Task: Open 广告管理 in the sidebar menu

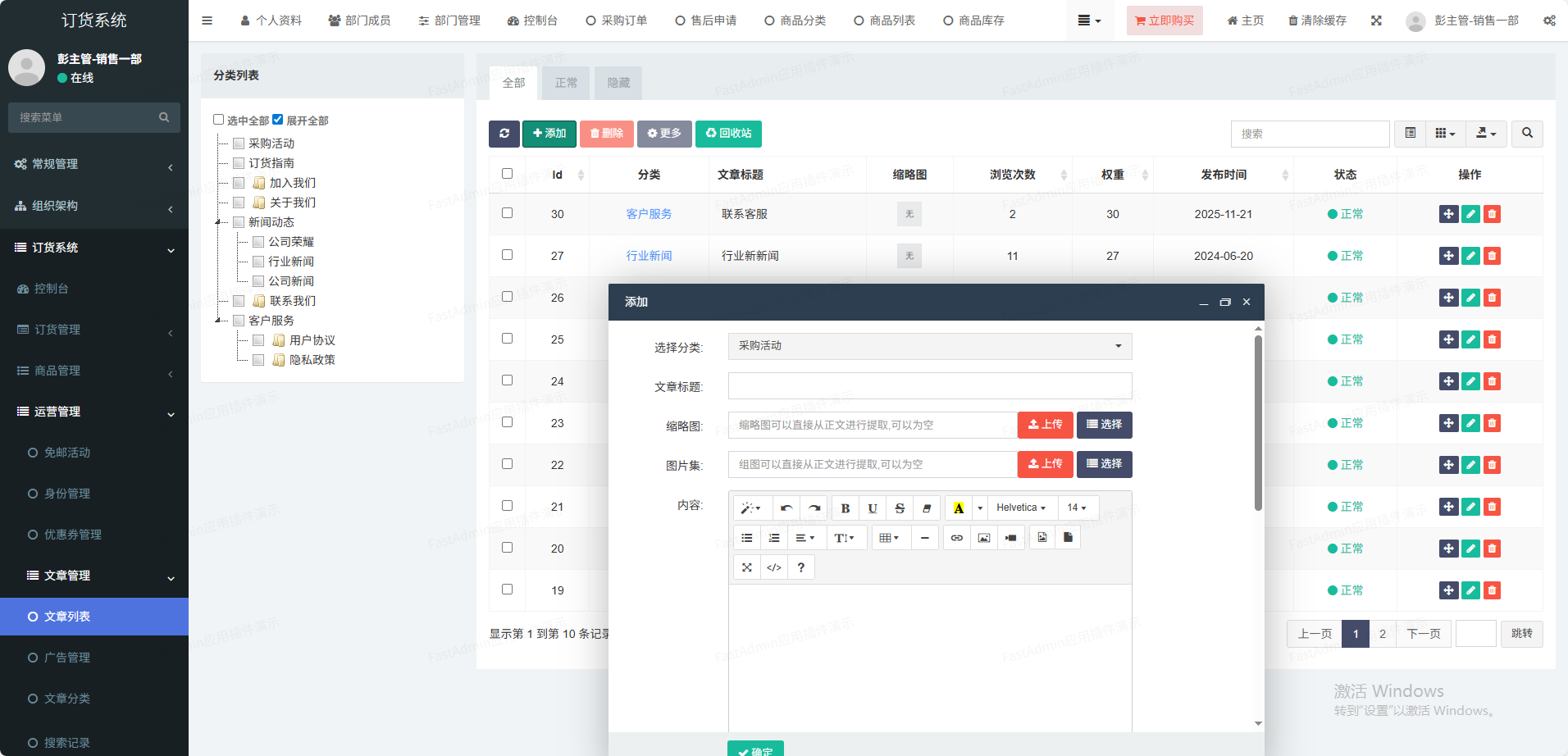Action: [67, 658]
